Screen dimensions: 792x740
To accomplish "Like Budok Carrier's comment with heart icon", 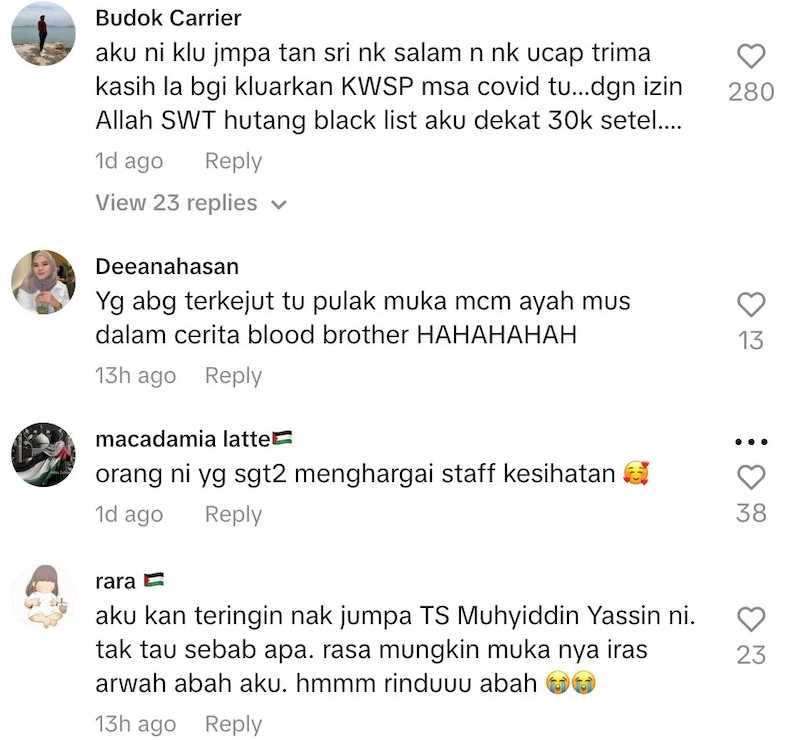I will tap(751, 56).
